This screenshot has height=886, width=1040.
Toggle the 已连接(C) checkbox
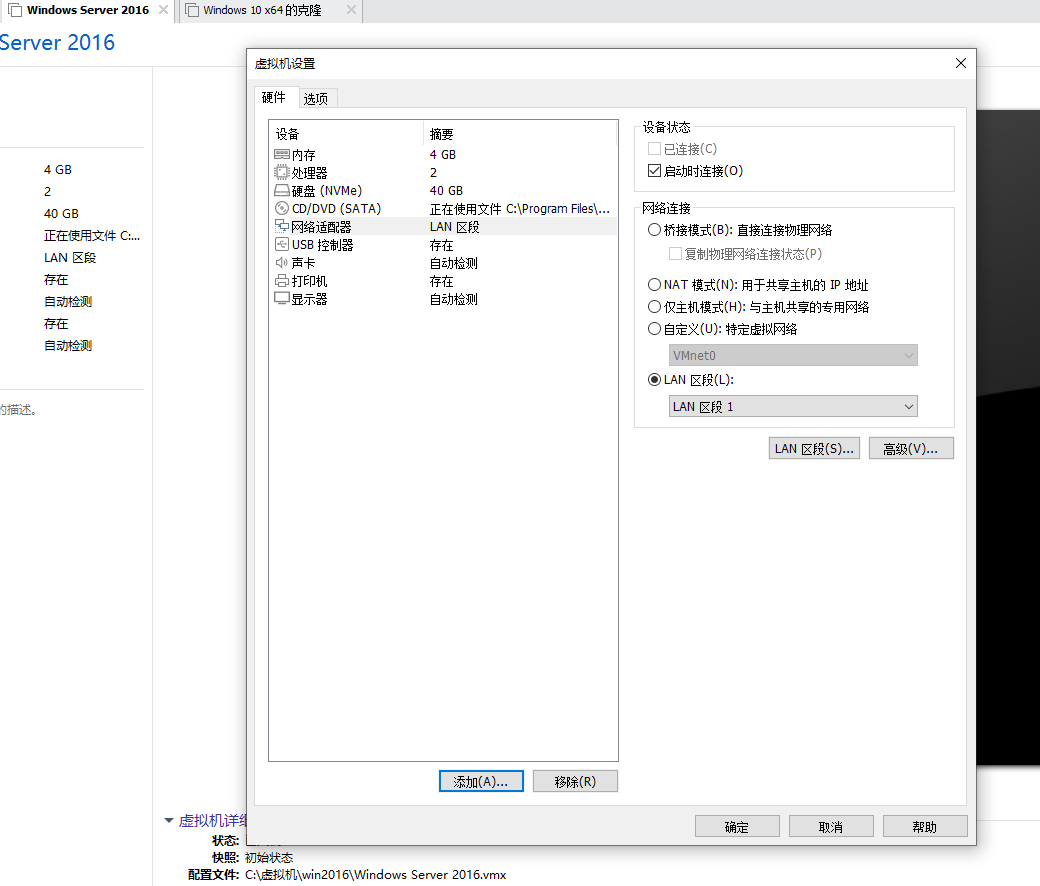654,149
